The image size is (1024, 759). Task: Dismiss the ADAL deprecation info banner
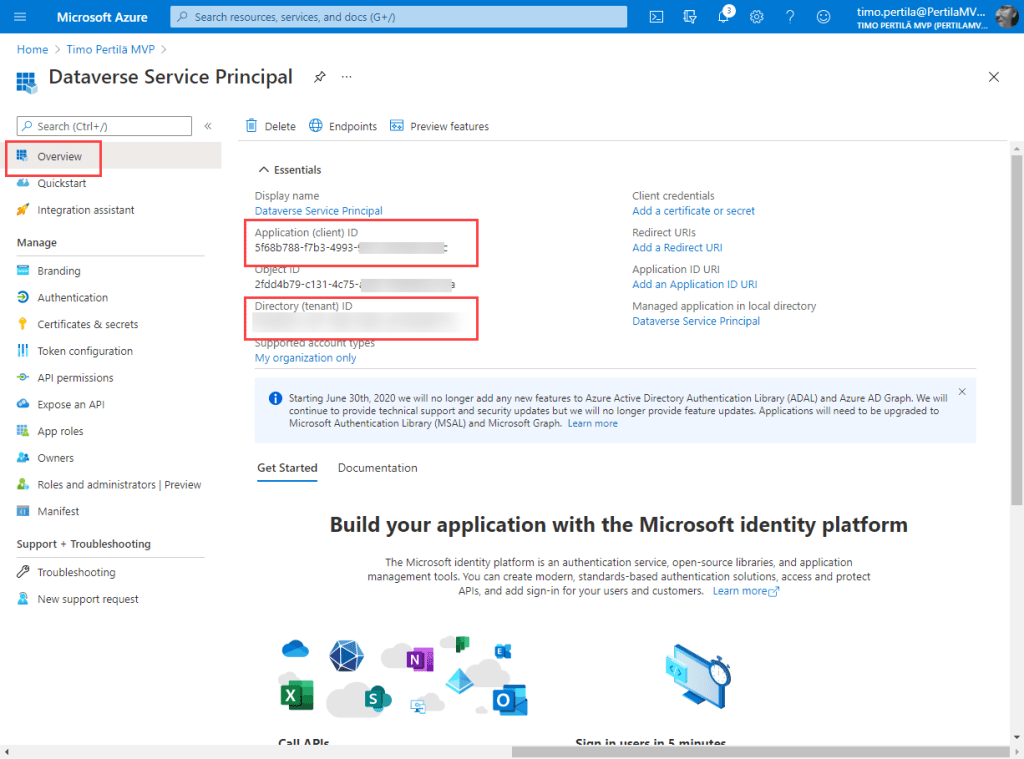click(x=962, y=392)
